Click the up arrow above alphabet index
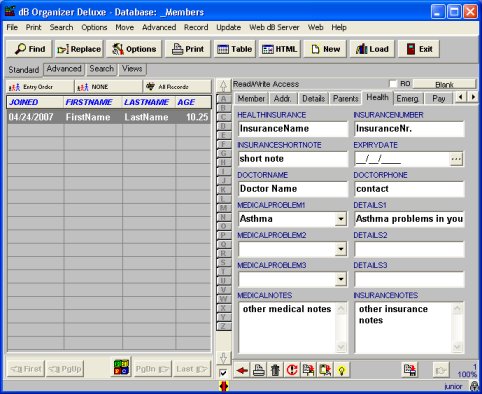This screenshot has height=394, width=482. point(223,86)
